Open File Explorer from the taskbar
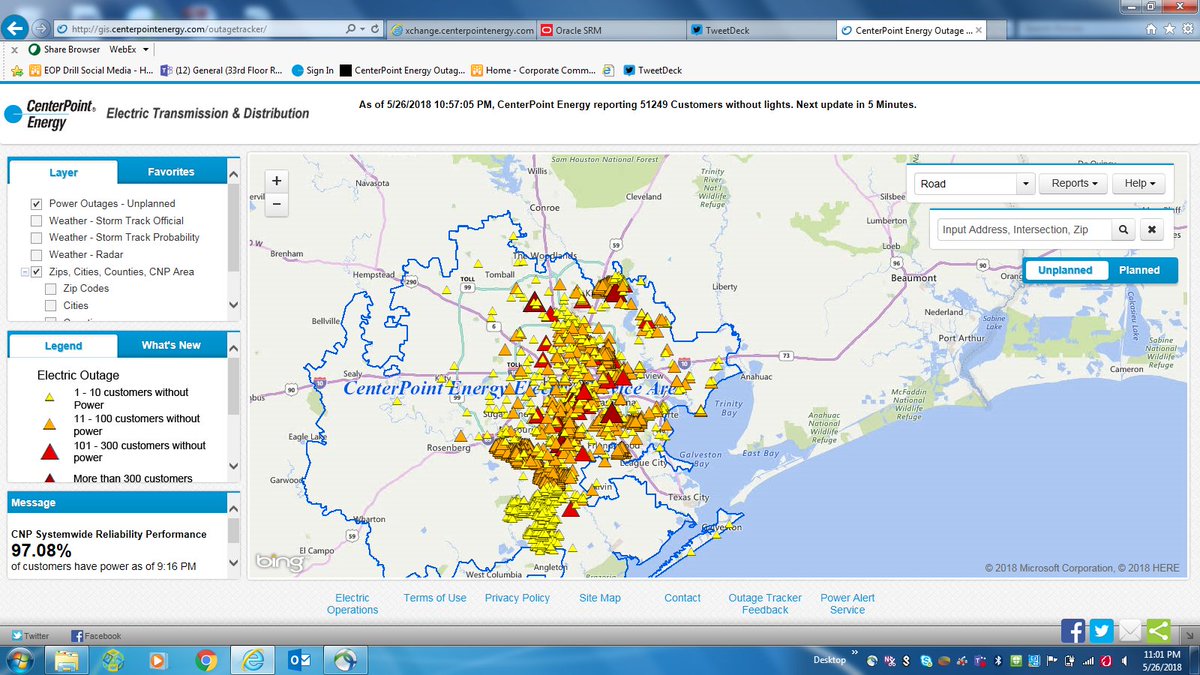Screen dimensions: 1200x675 (67, 660)
